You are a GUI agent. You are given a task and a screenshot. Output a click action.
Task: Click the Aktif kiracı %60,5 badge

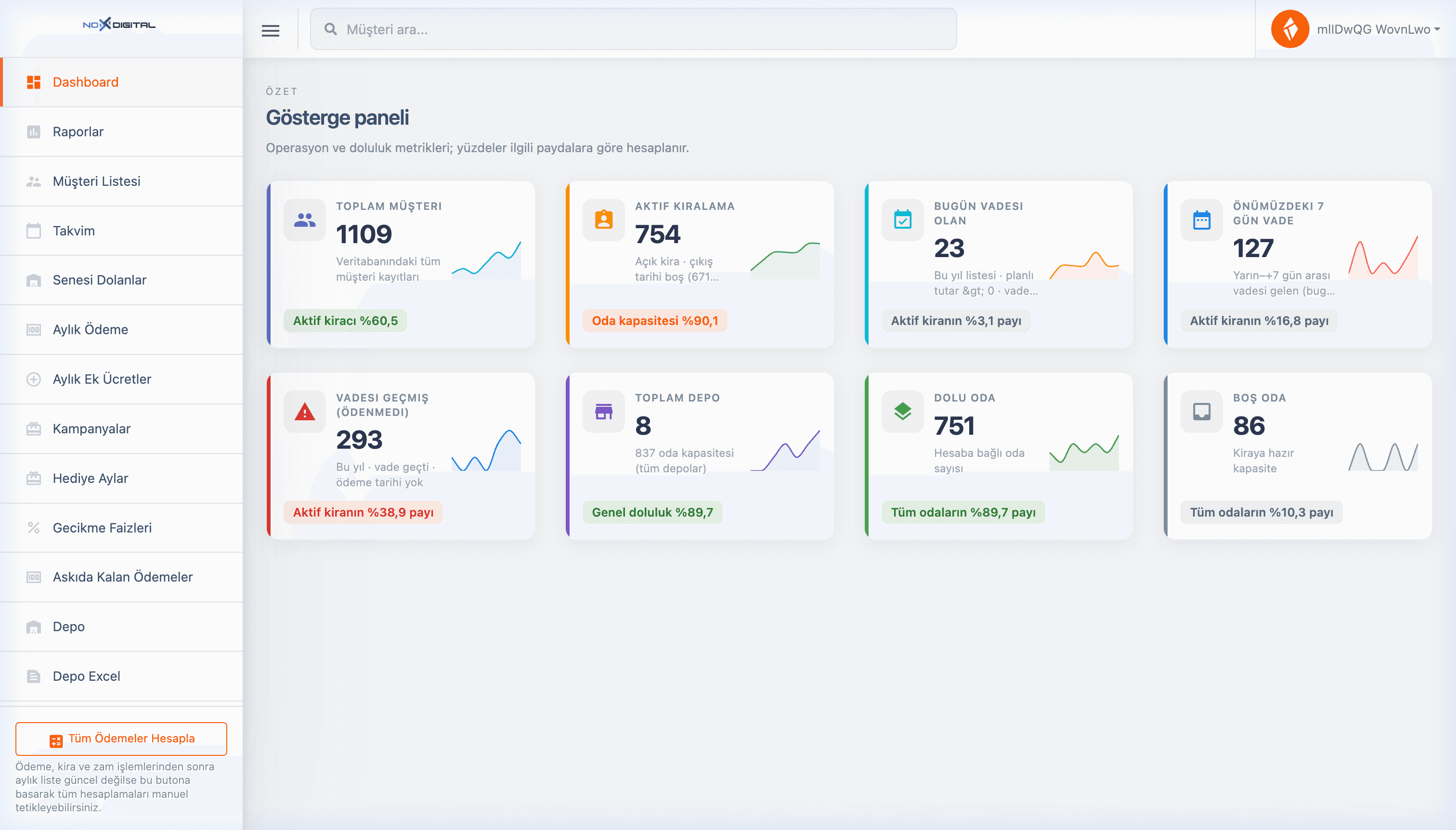click(346, 320)
